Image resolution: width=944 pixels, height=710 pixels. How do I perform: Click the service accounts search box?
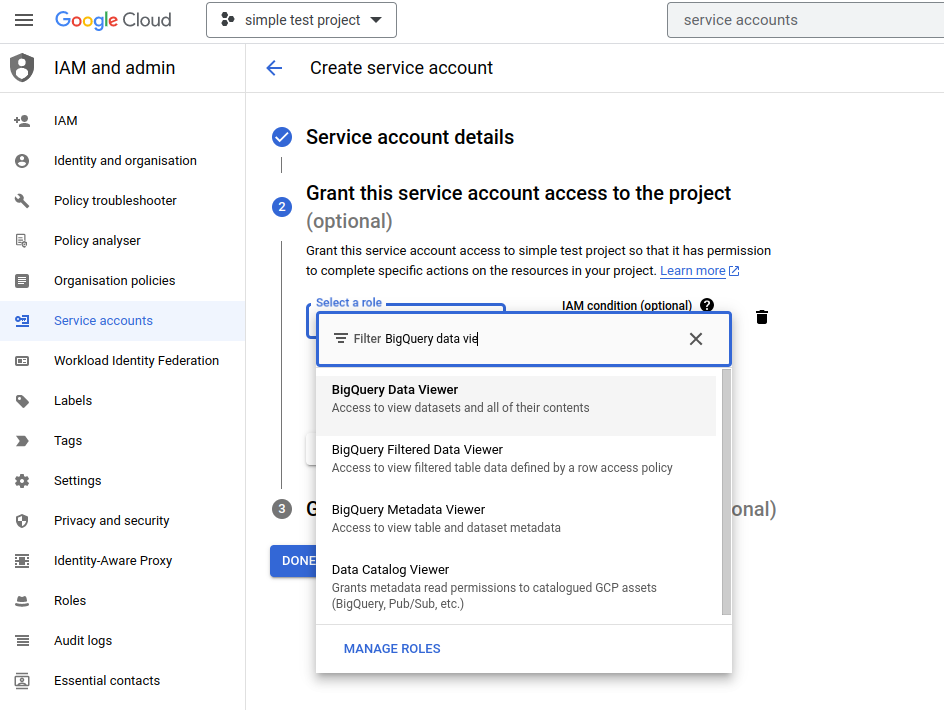[x=800, y=20]
